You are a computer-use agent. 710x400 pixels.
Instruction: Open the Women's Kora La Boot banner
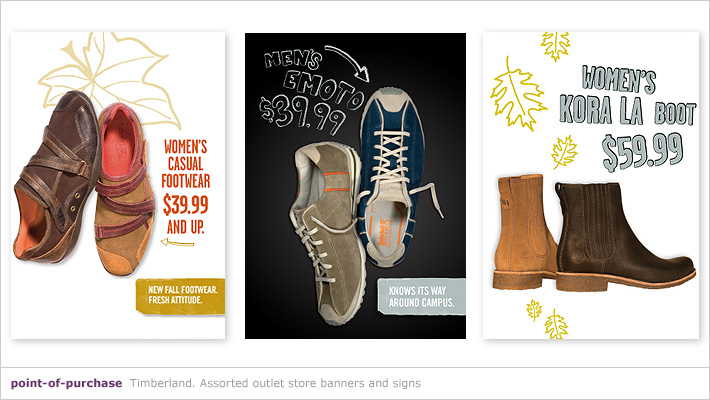click(591, 185)
